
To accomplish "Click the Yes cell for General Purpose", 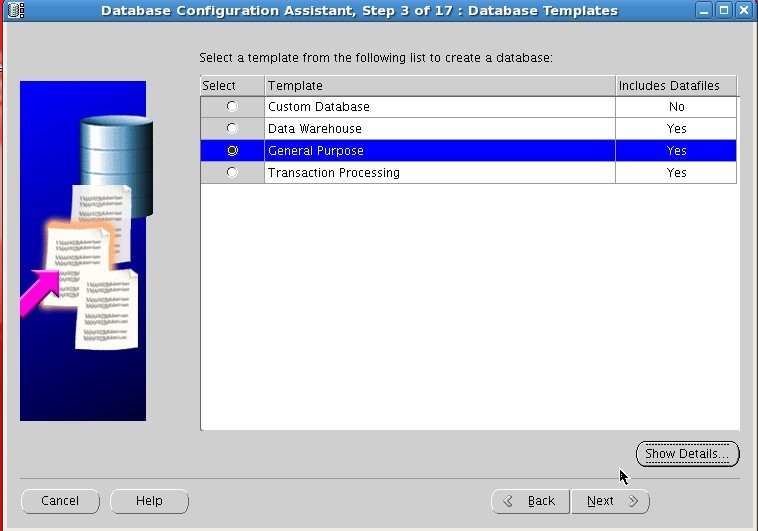I will point(676,150).
